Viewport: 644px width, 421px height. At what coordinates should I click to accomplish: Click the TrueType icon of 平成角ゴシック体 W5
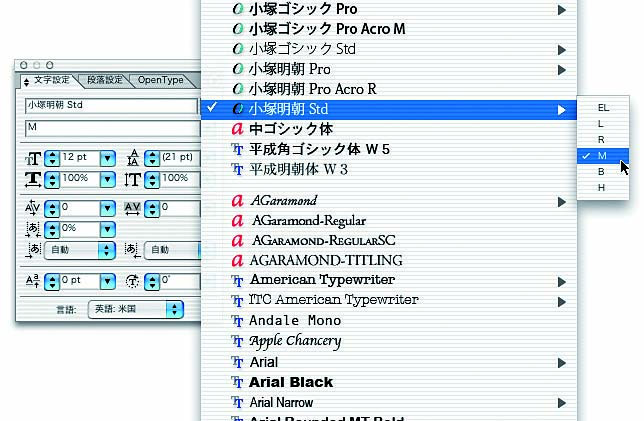[x=237, y=150]
